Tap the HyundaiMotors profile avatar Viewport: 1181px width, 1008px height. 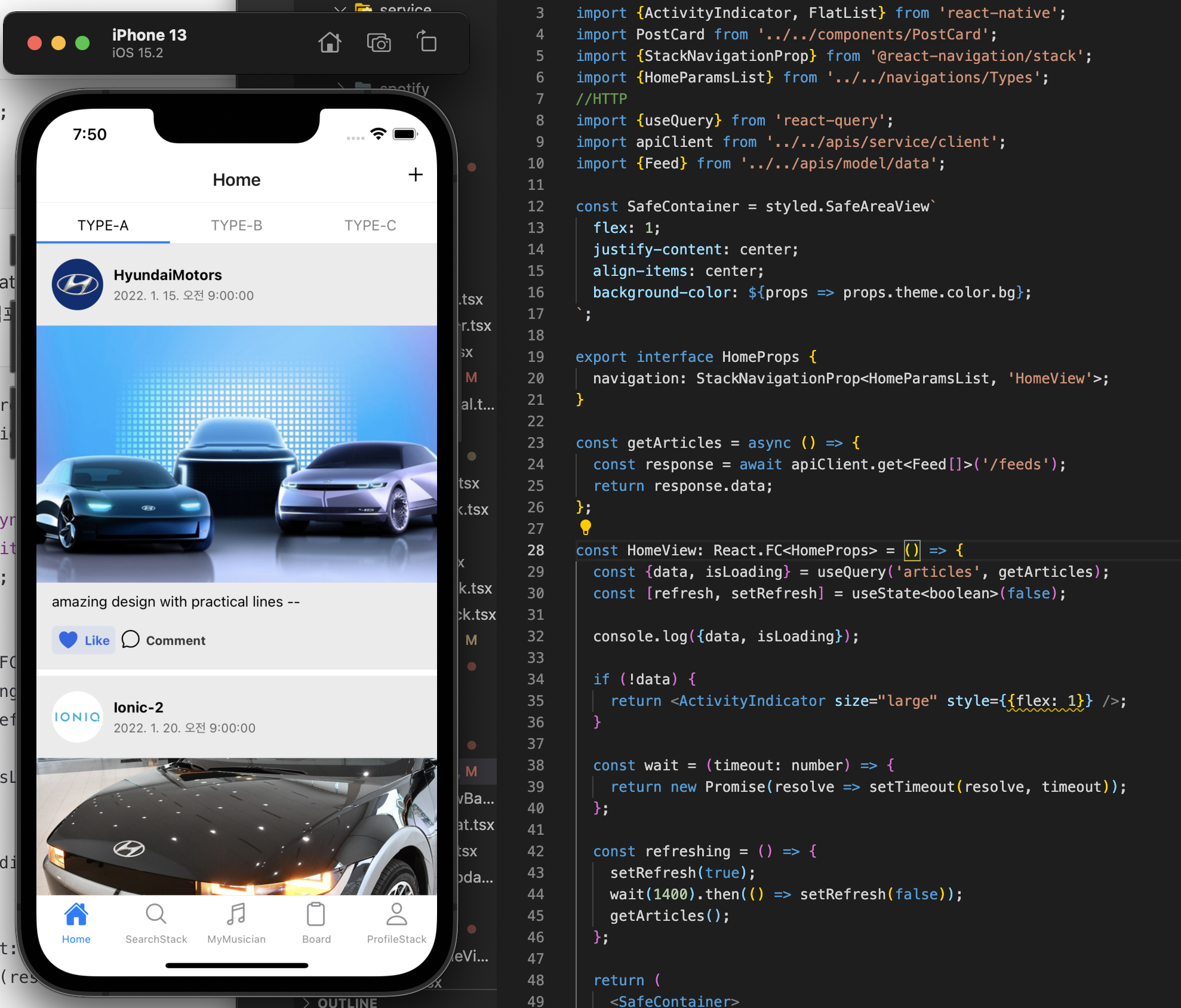(78, 284)
